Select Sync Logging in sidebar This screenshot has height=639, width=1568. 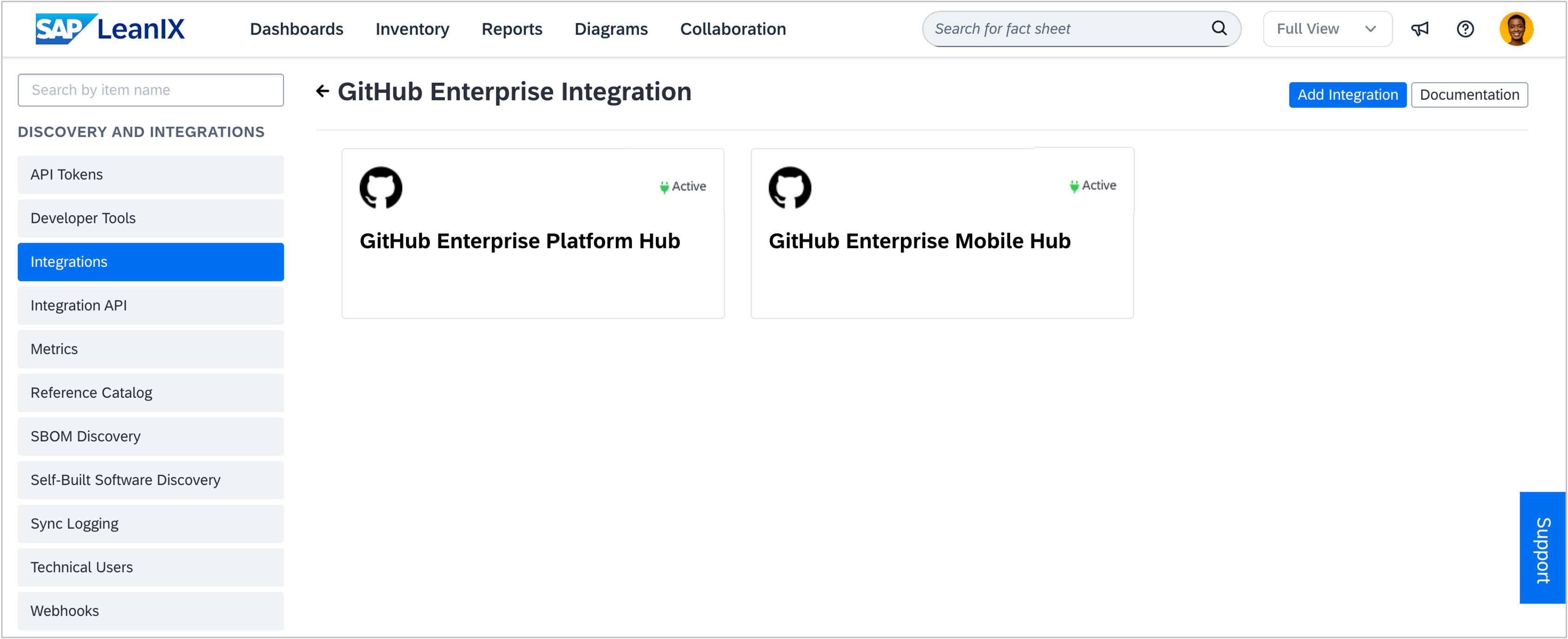coord(151,523)
